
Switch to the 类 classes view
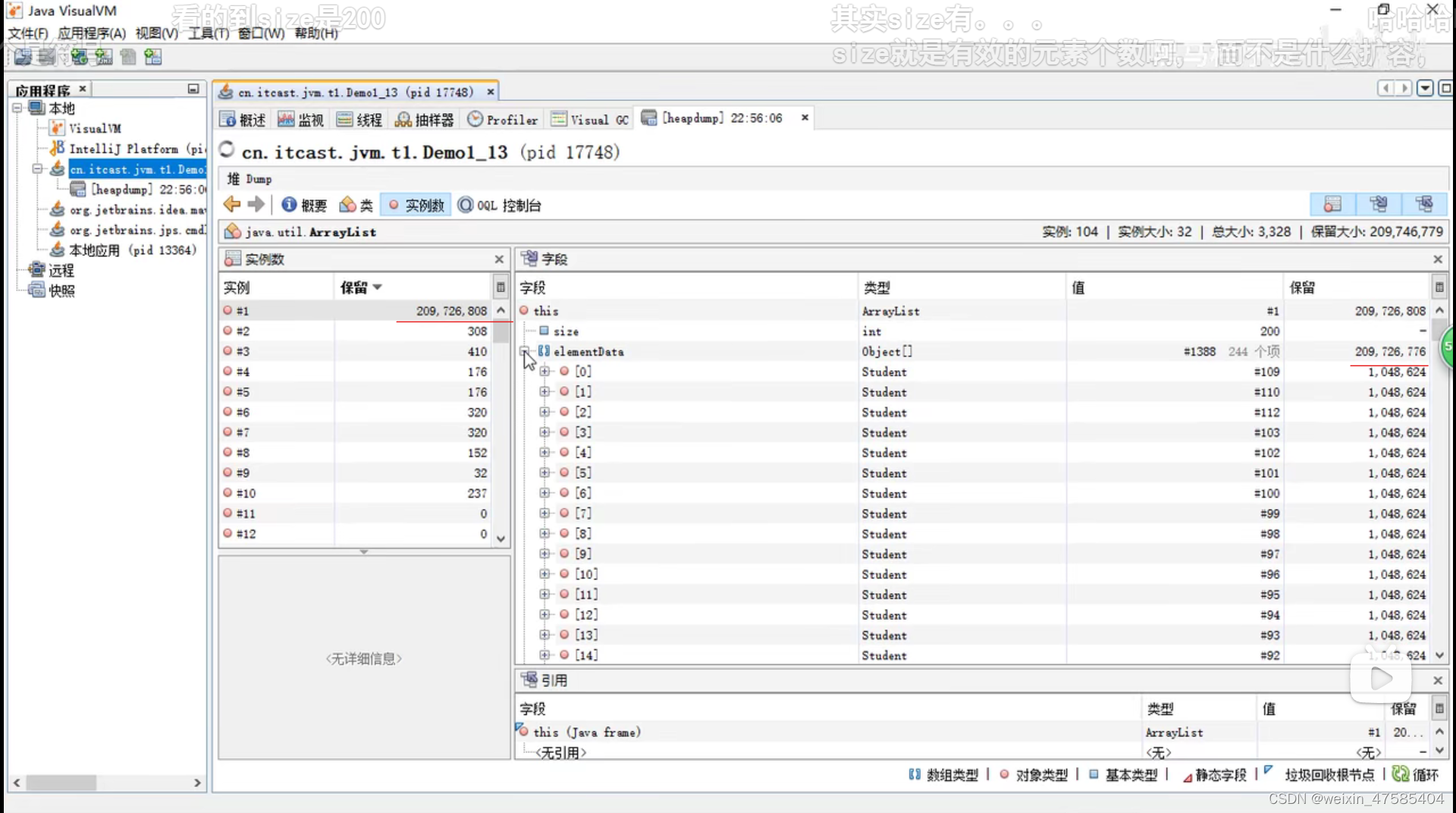pos(356,206)
